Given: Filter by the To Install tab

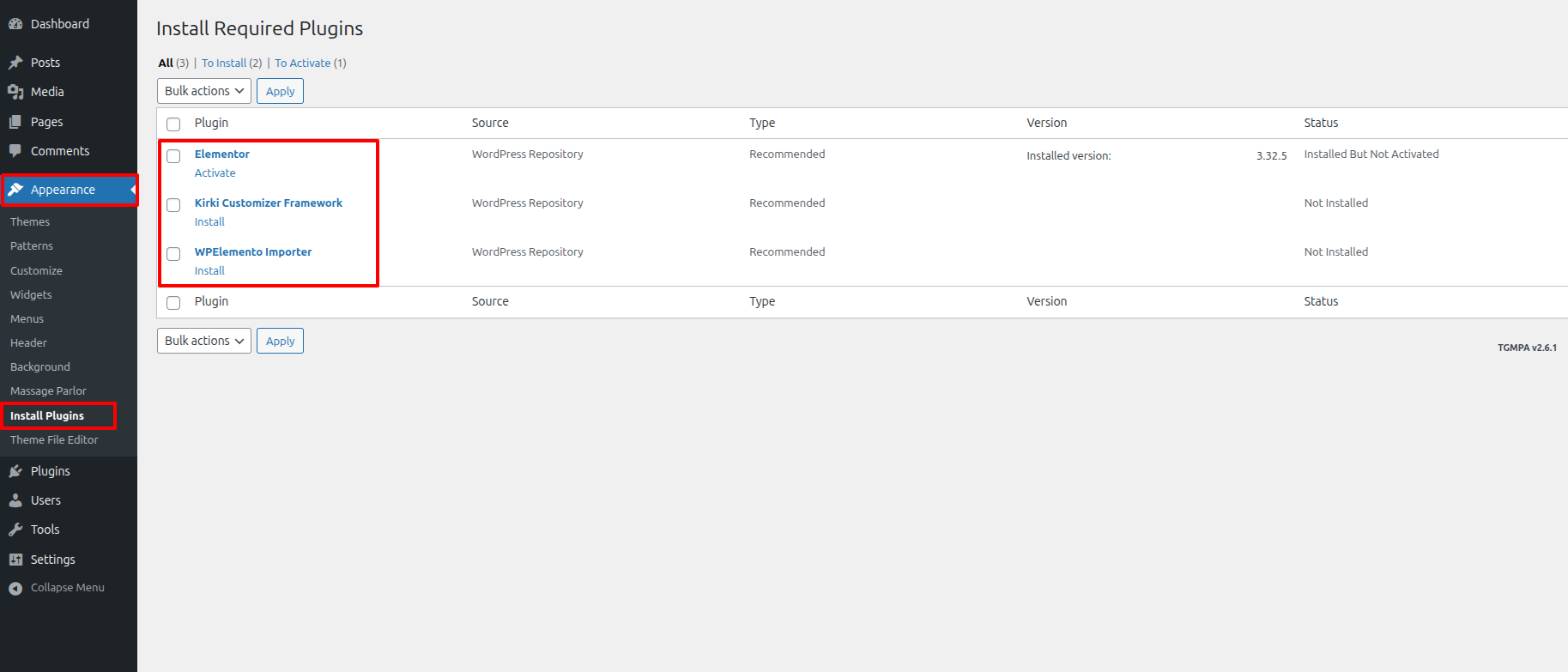Looking at the screenshot, I should click(x=232, y=64).
